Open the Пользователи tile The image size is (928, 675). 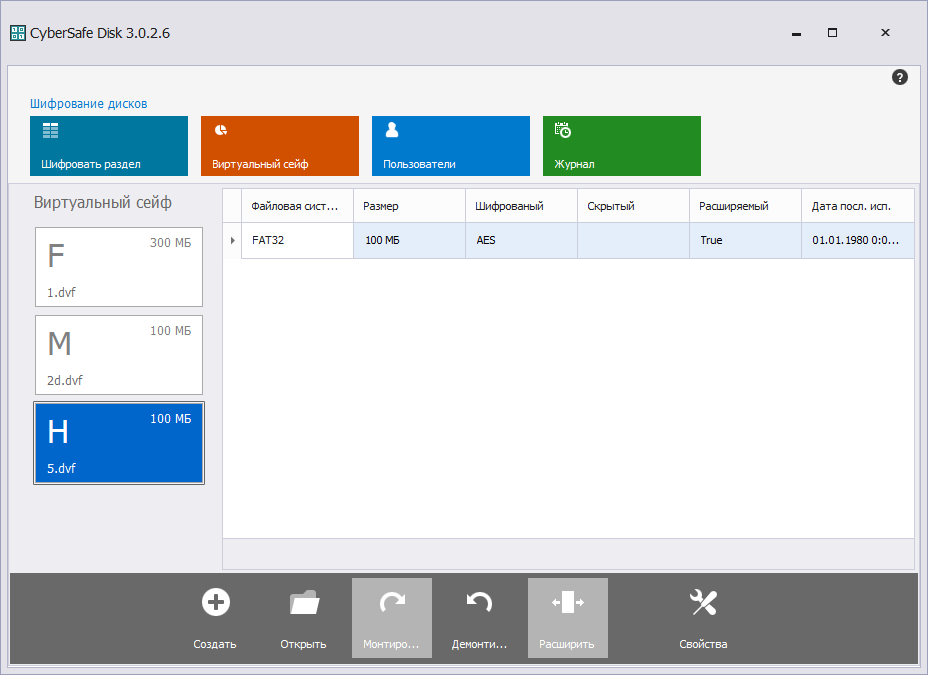(451, 146)
